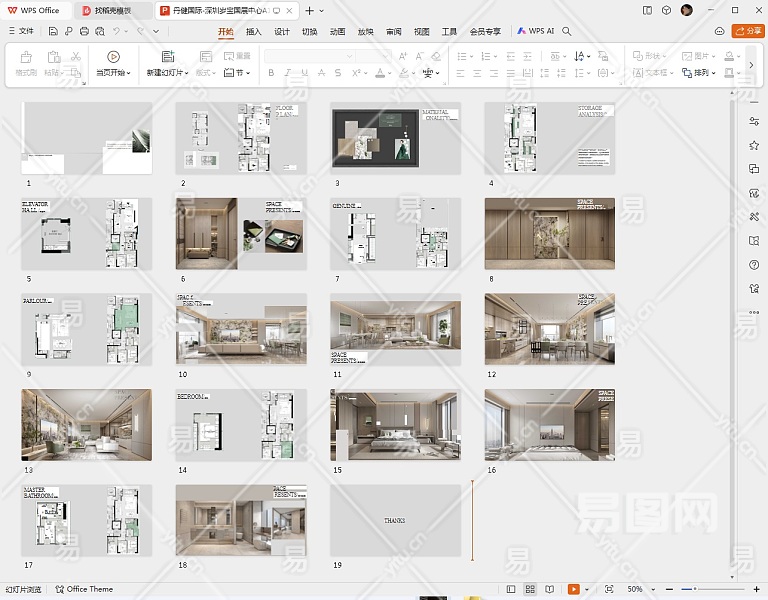Click the slideshow play button in status bar

coord(574,589)
